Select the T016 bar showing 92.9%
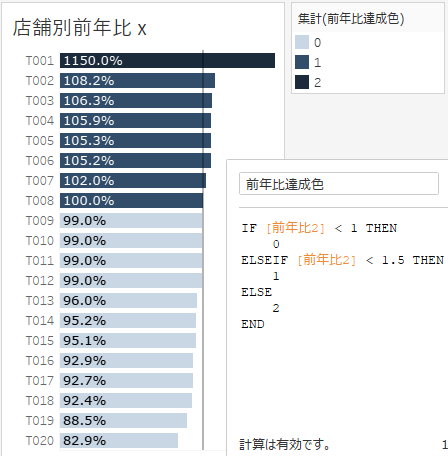This screenshot has height=456, width=448. (x=126, y=361)
